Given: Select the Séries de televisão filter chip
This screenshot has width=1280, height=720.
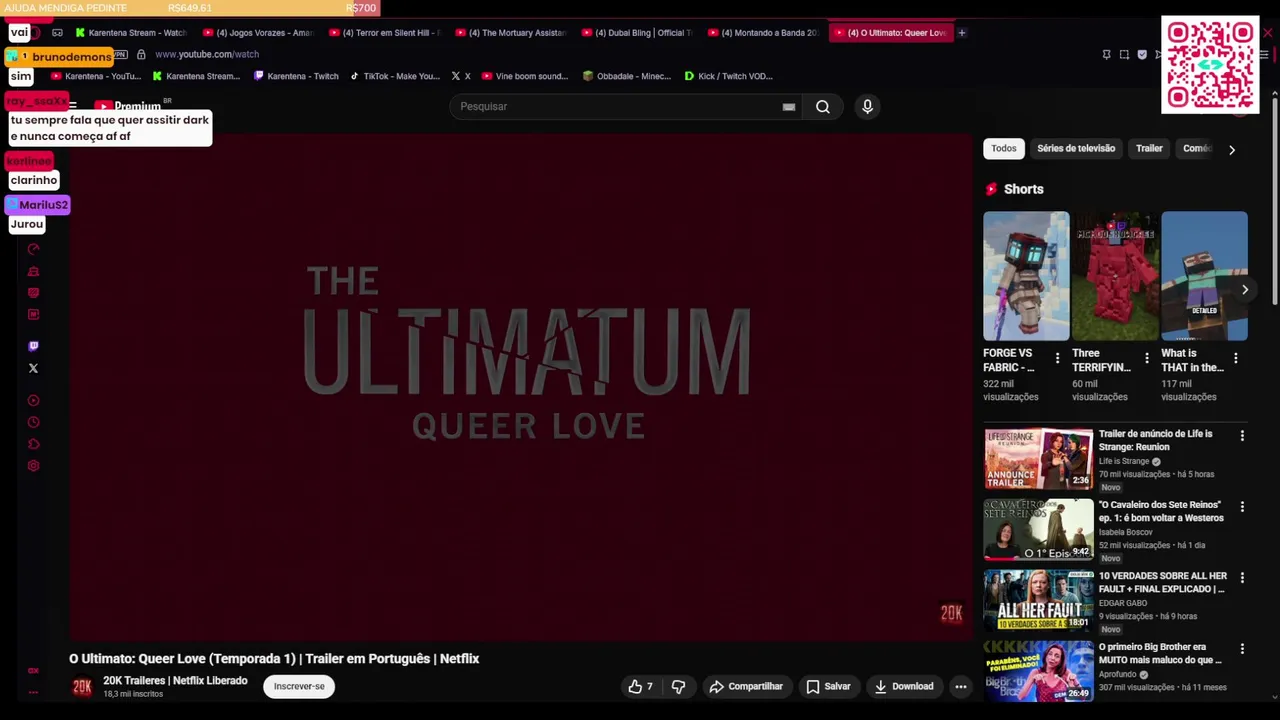Looking at the screenshot, I should click(1076, 148).
